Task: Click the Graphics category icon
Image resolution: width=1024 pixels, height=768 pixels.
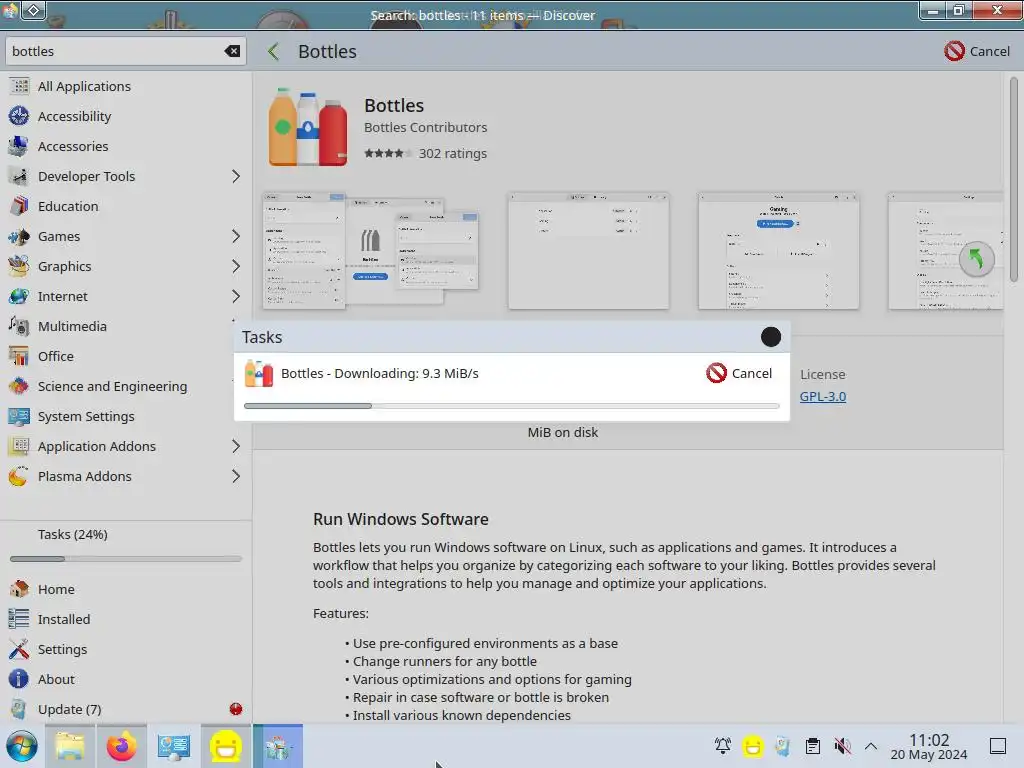Action: click(19, 266)
